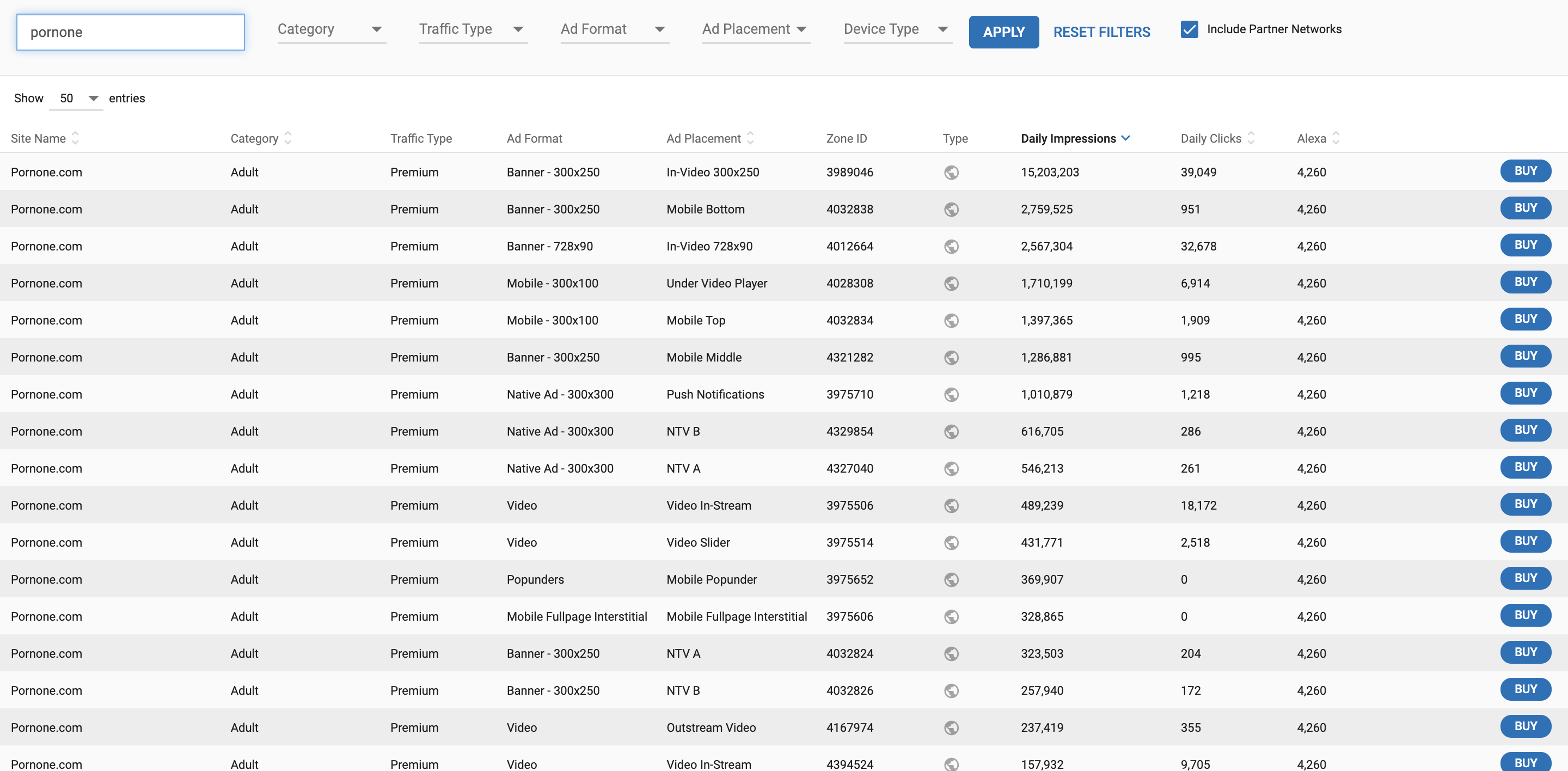
Task: Sort table by Daily Impressions column
Action: click(1075, 139)
